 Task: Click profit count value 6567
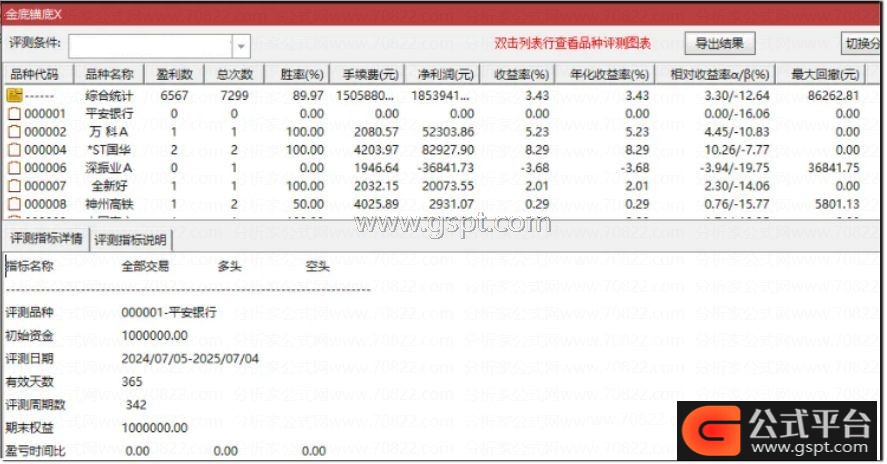tap(174, 96)
